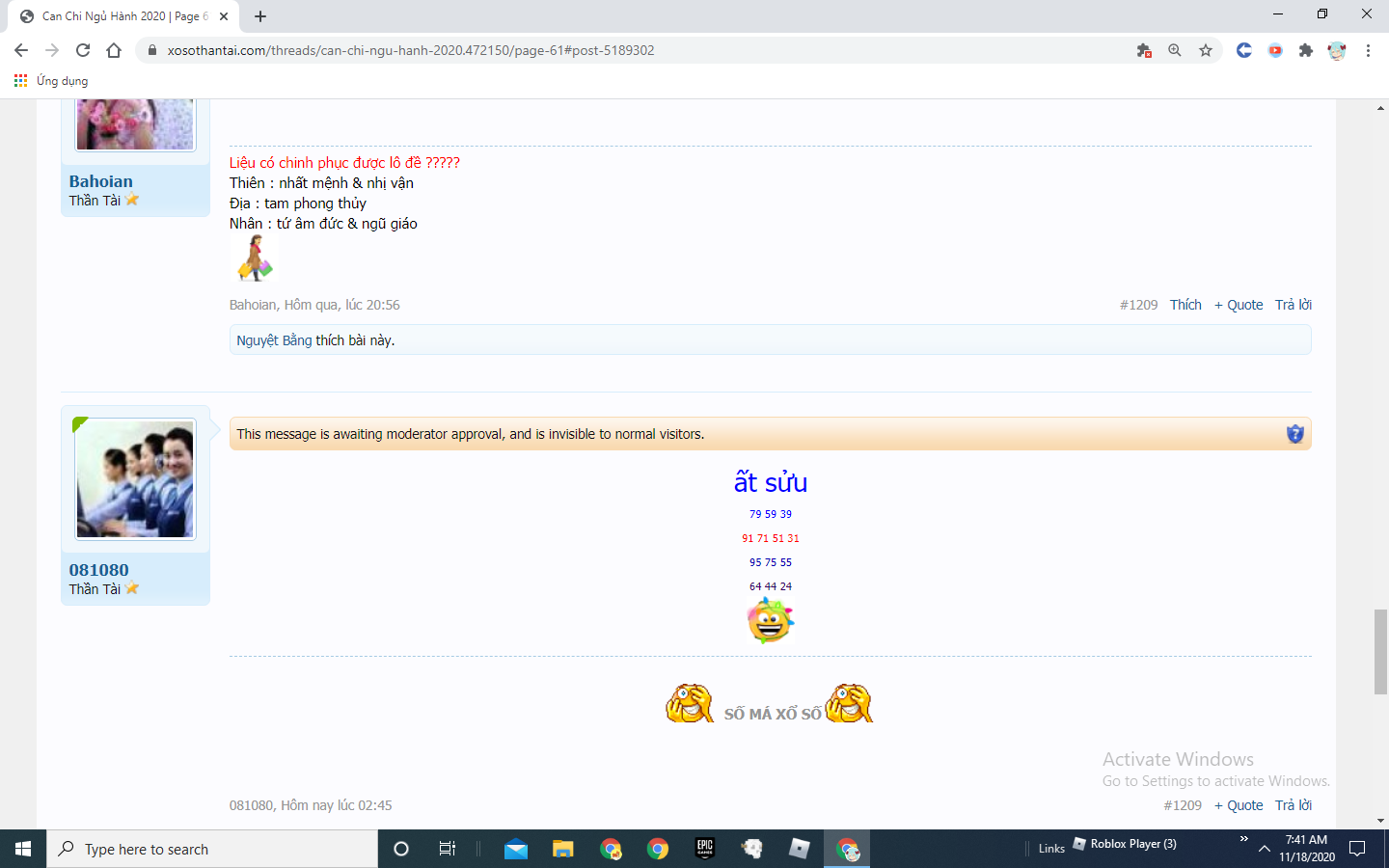Go to the browser home page icon
The height and width of the screenshot is (868, 1389).
point(114,50)
